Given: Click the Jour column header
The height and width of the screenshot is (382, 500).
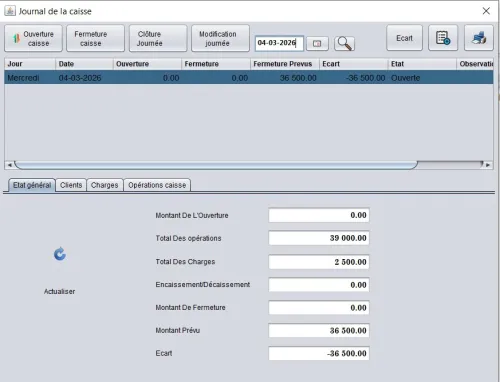Looking at the screenshot, I should click(x=30, y=64).
